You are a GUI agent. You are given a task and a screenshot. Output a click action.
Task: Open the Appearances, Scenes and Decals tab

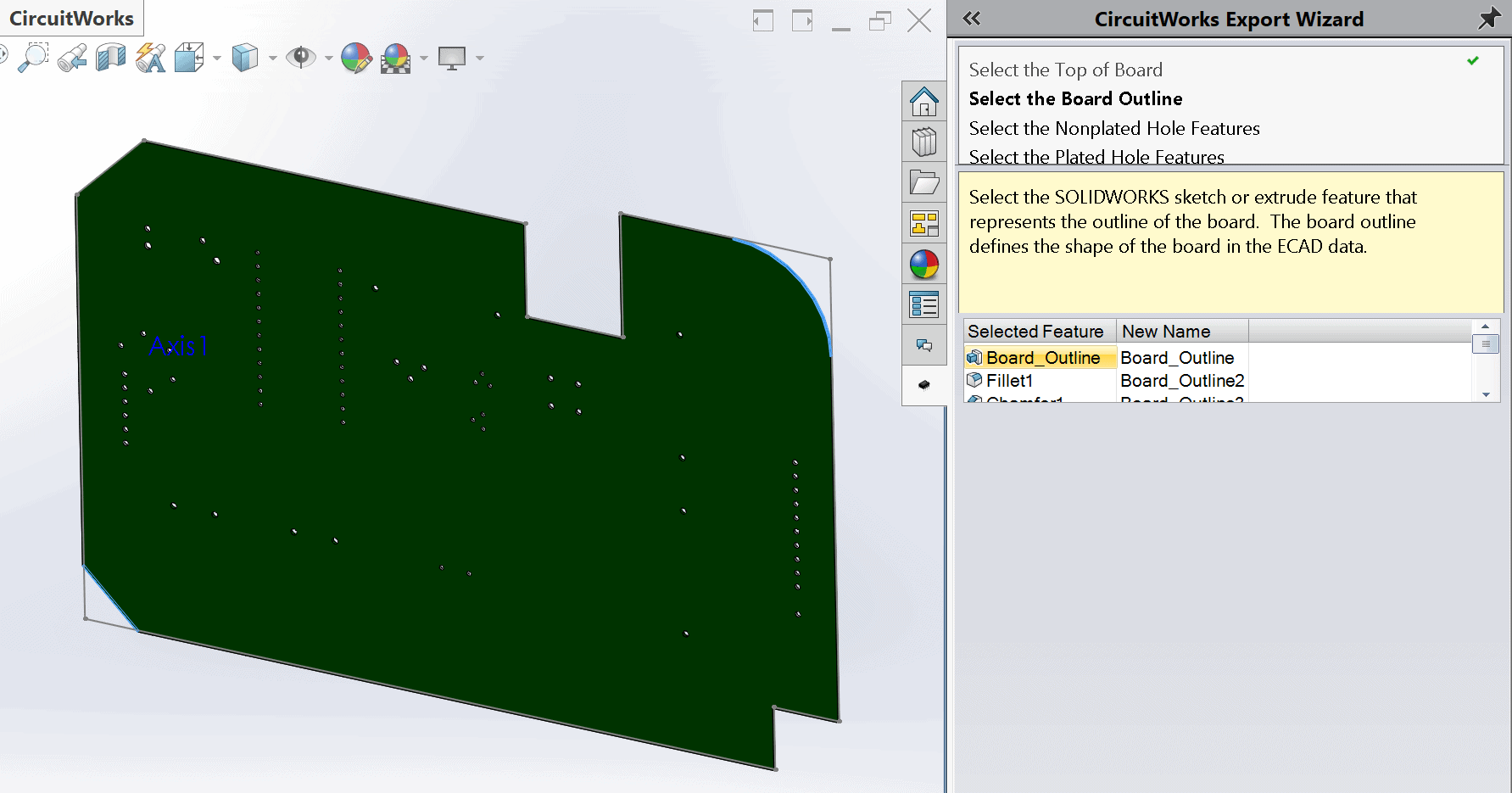point(924,264)
